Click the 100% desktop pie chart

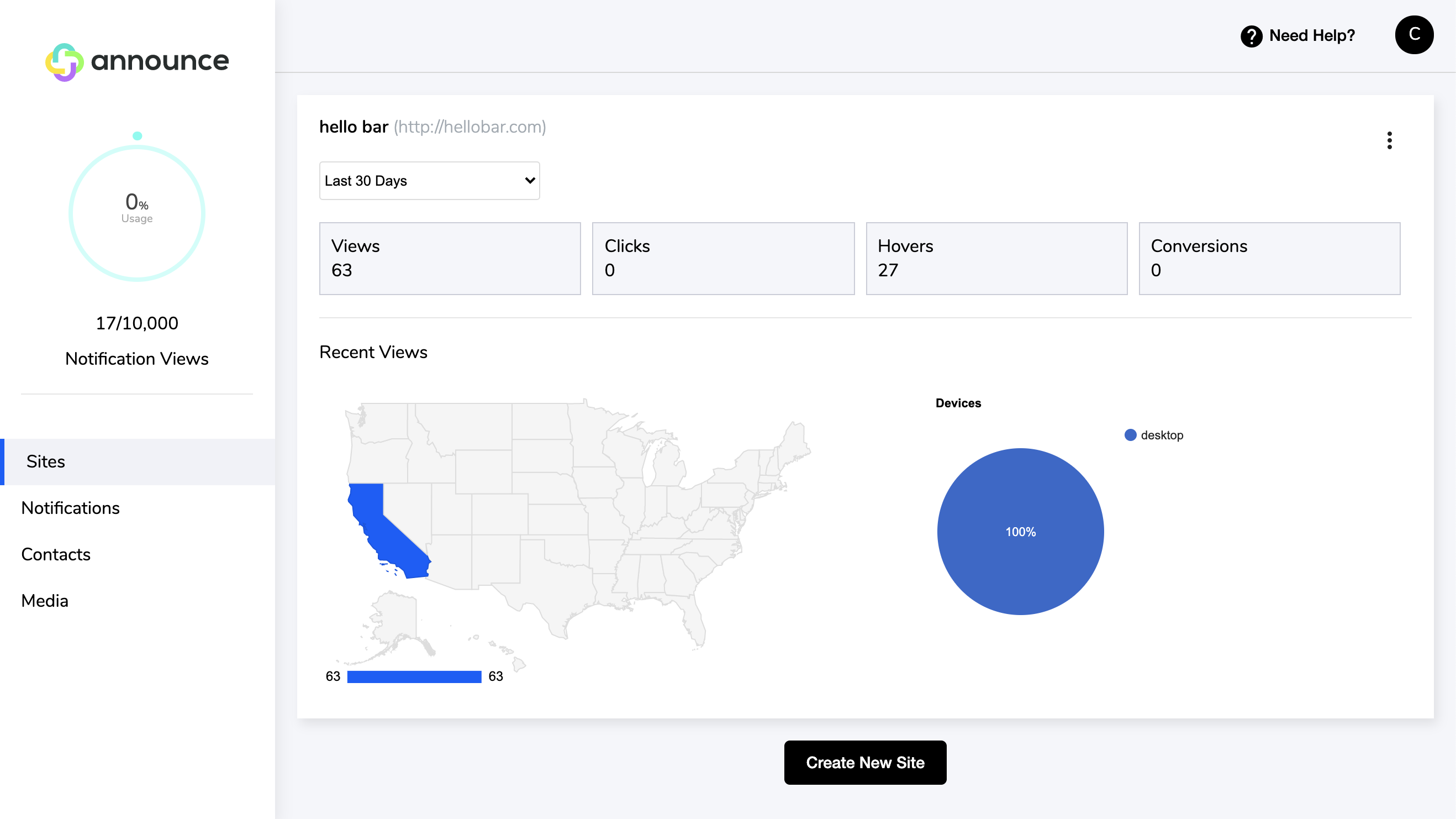click(1020, 532)
